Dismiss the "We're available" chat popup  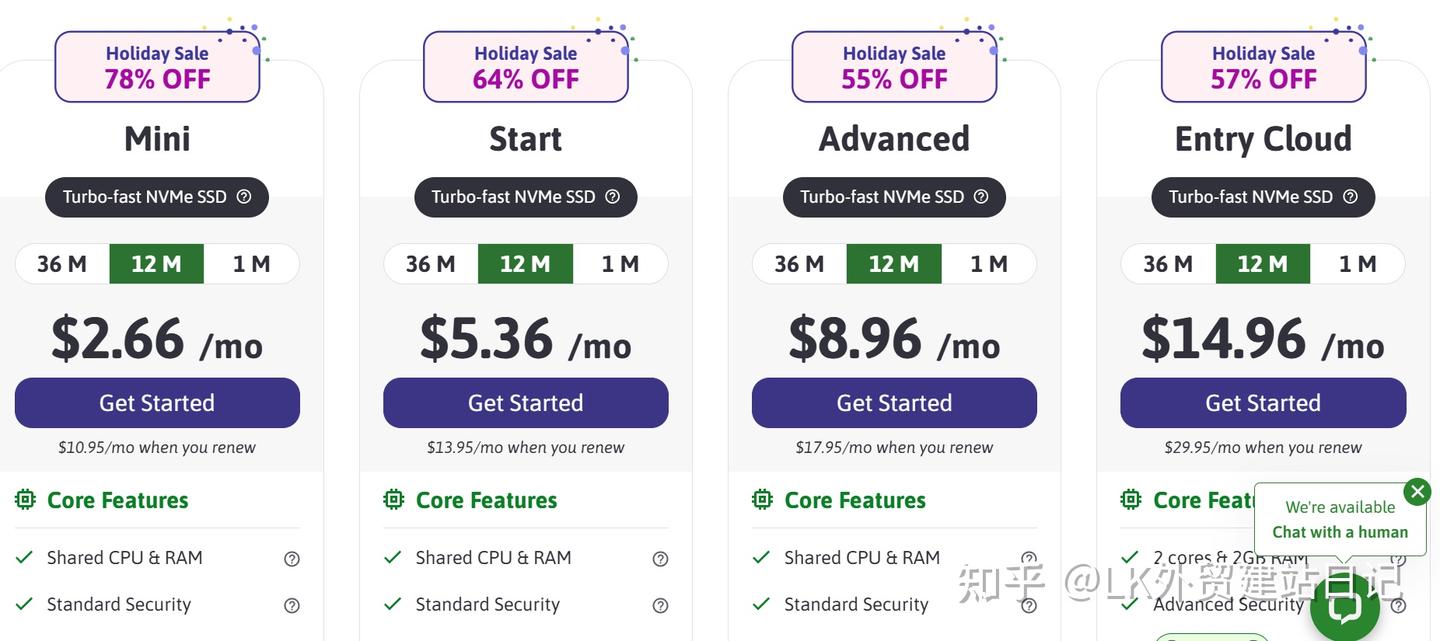(1417, 491)
